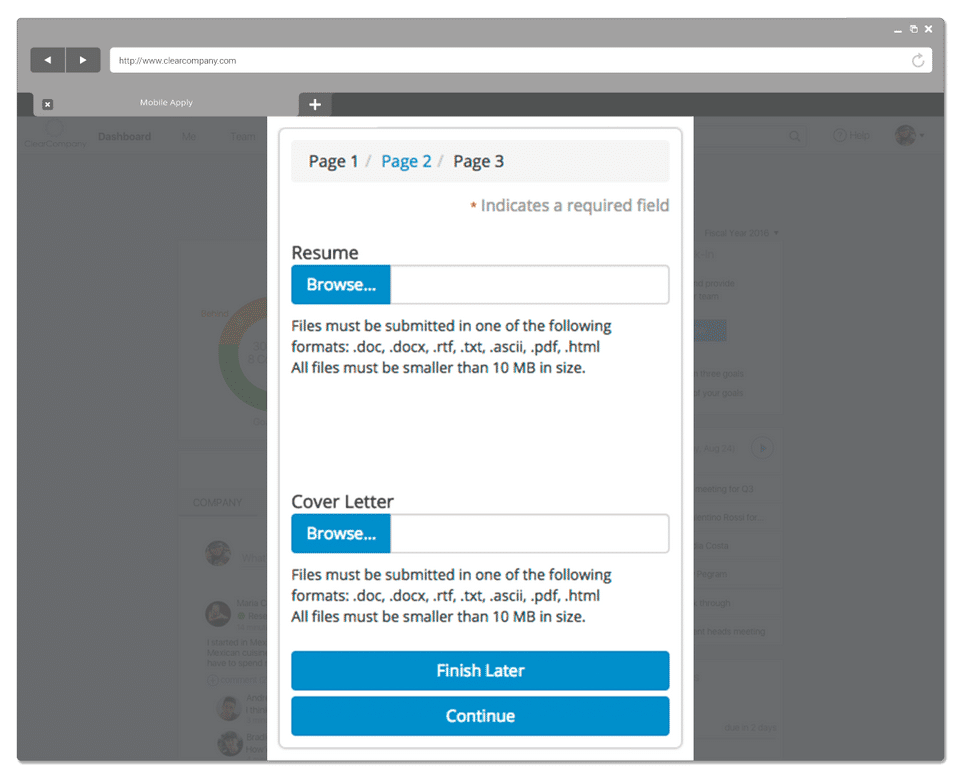
Task: Click the Resume file name field
Action: click(x=530, y=285)
